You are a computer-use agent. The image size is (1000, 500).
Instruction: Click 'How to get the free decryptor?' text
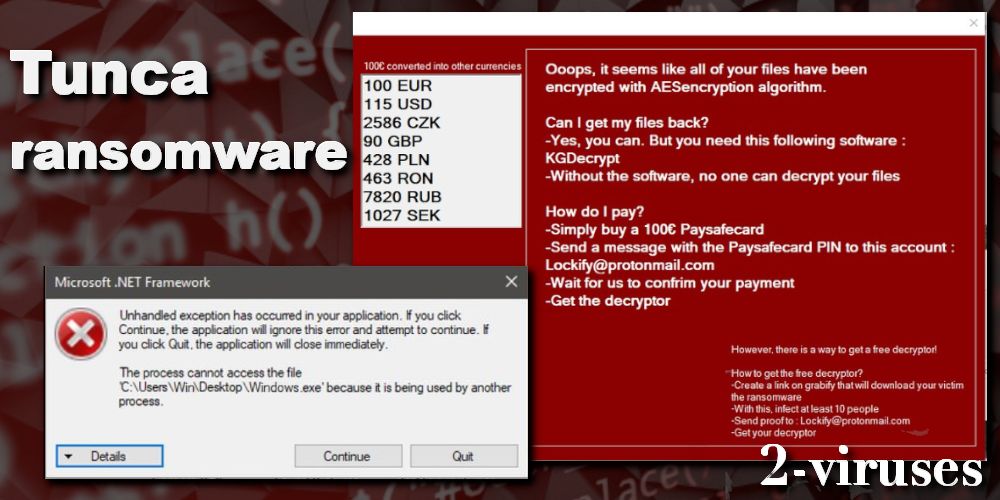click(x=797, y=373)
